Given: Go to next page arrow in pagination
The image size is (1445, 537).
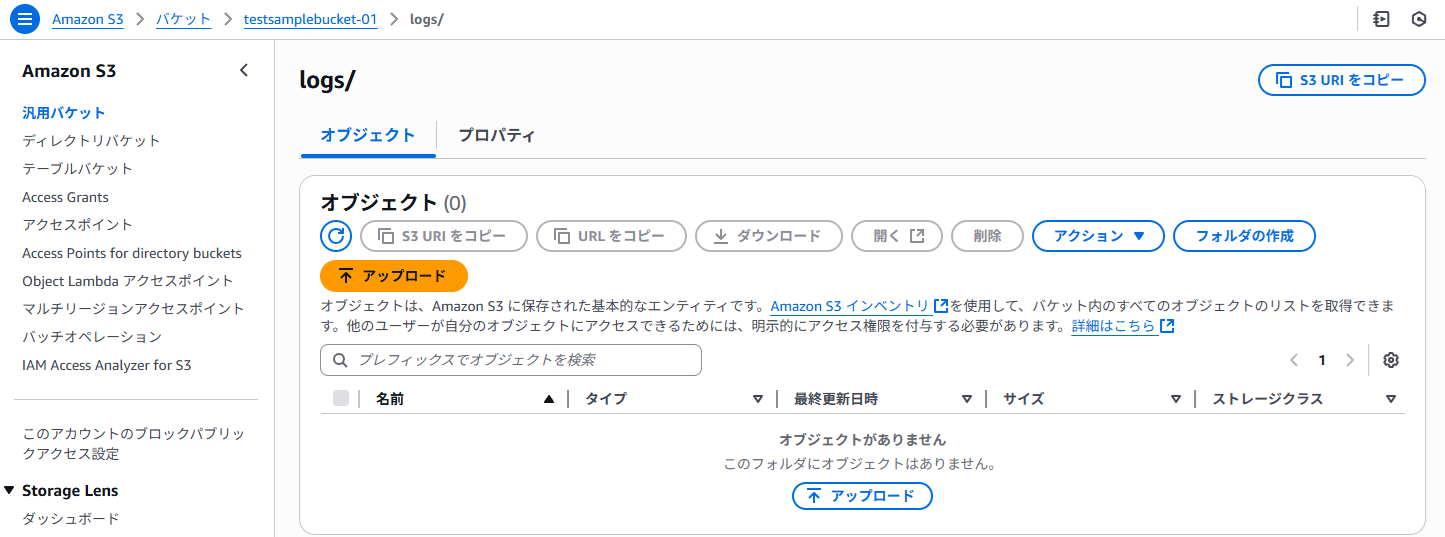Looking at the screenshot, I should 1350,360.
